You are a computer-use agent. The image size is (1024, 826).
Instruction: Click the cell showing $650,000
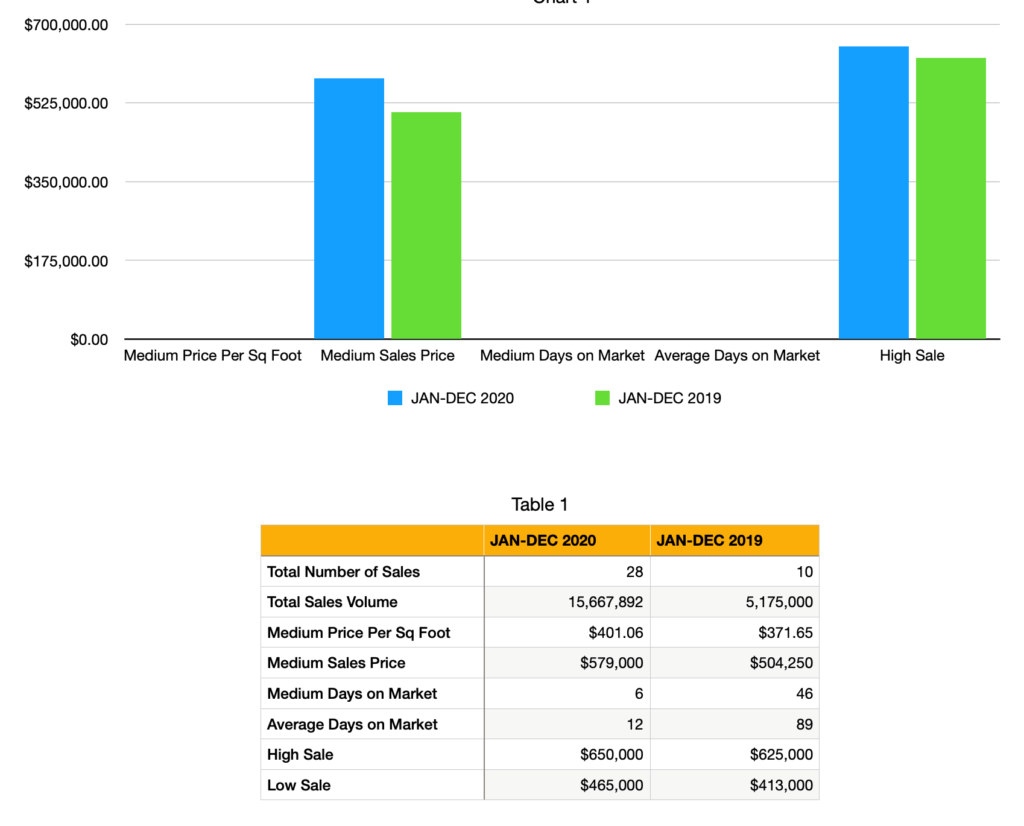(x=567, y=755)
